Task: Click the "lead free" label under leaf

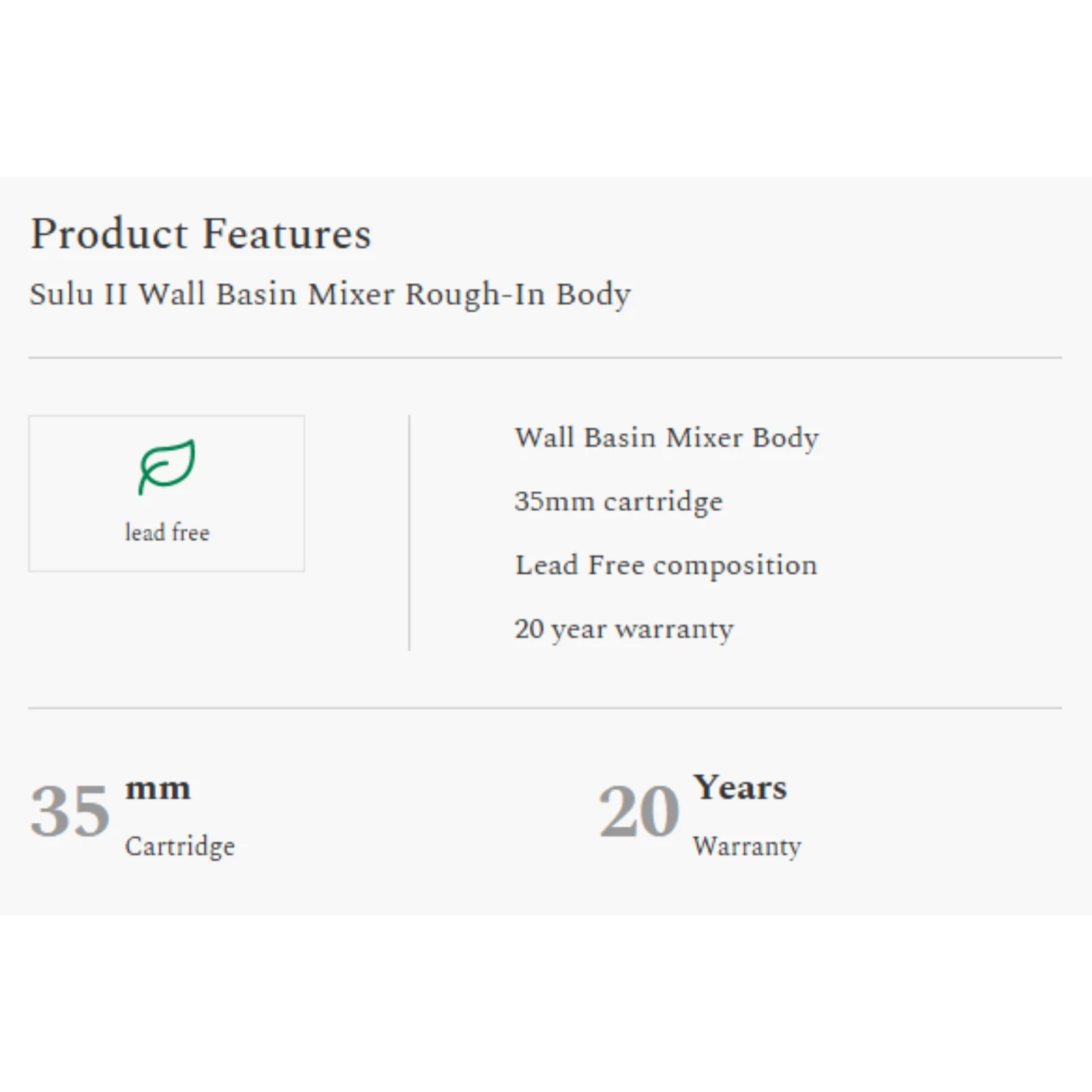Action: click(167, 532)
